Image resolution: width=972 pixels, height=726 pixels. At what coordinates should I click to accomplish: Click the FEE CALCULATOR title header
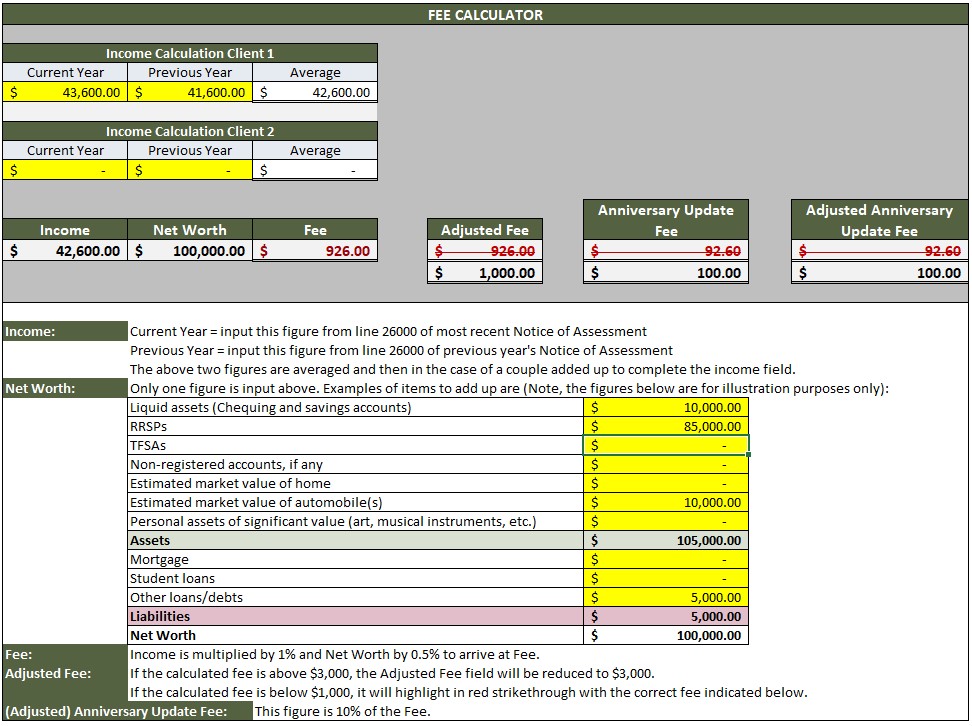coord(485,15)
